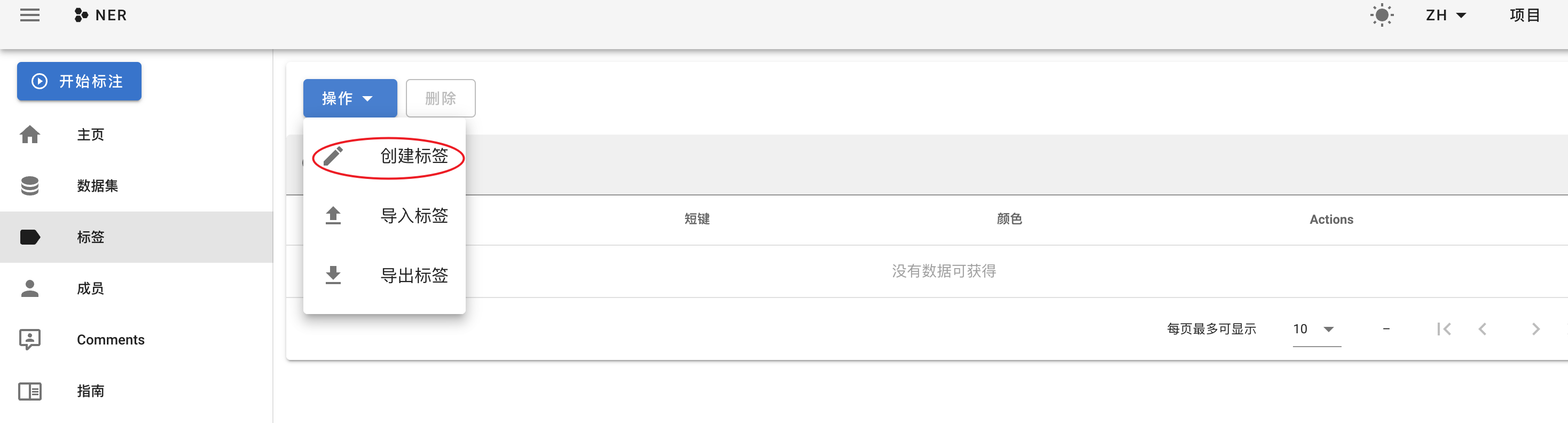Viewport: 1568px width, 423px height.
Task: Click the person icon beside 成员
Action: pyautogui.click(x=29, y=288)
